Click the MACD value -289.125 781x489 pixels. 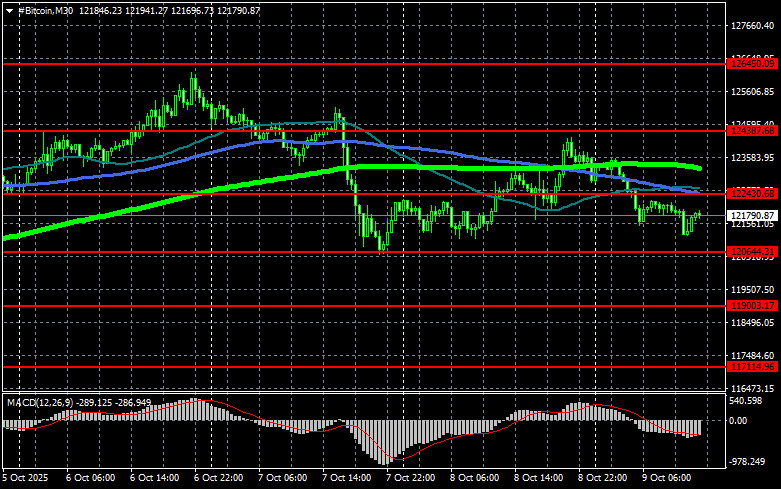pos(95,402)
